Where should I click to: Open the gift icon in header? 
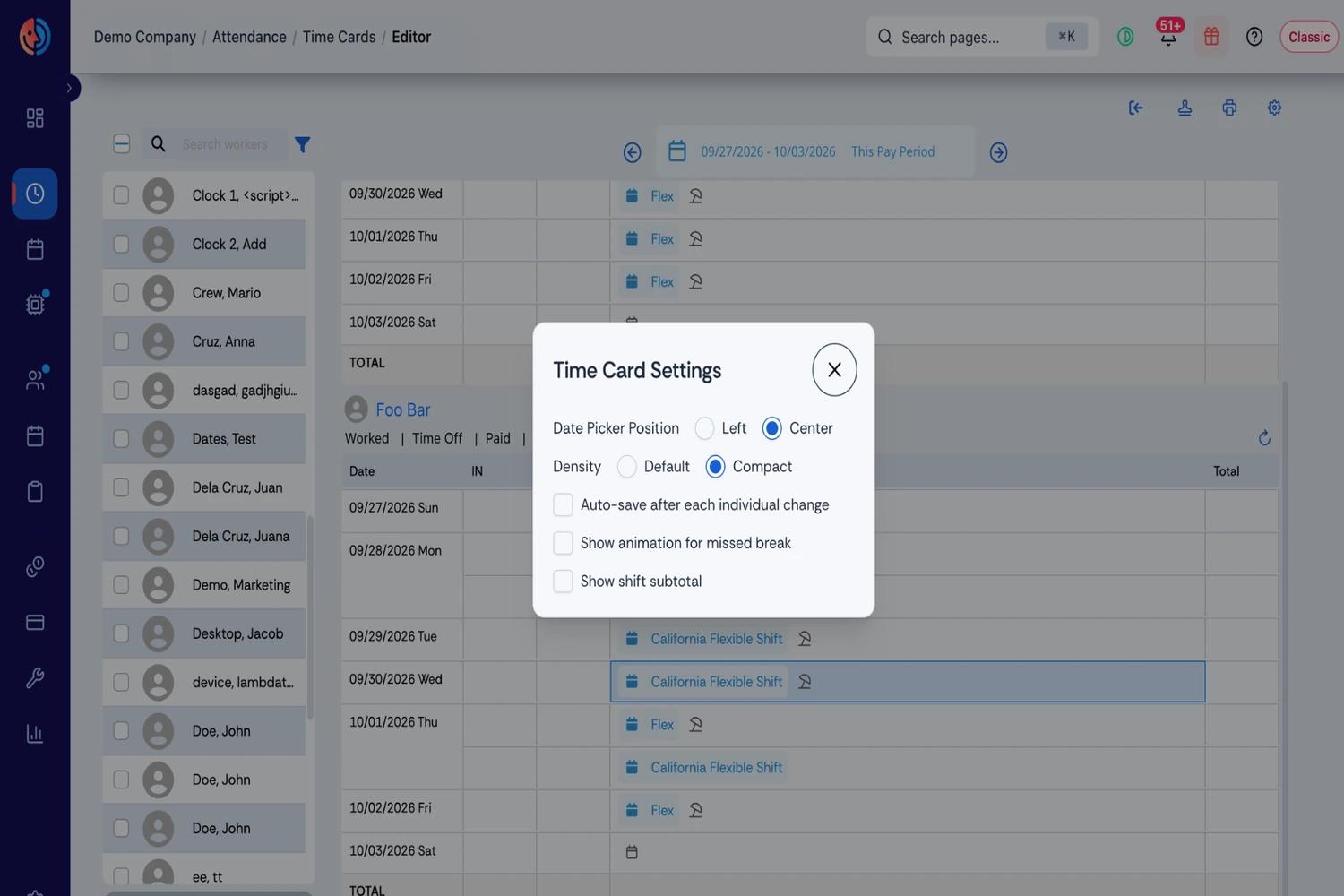coord(1211,37)
